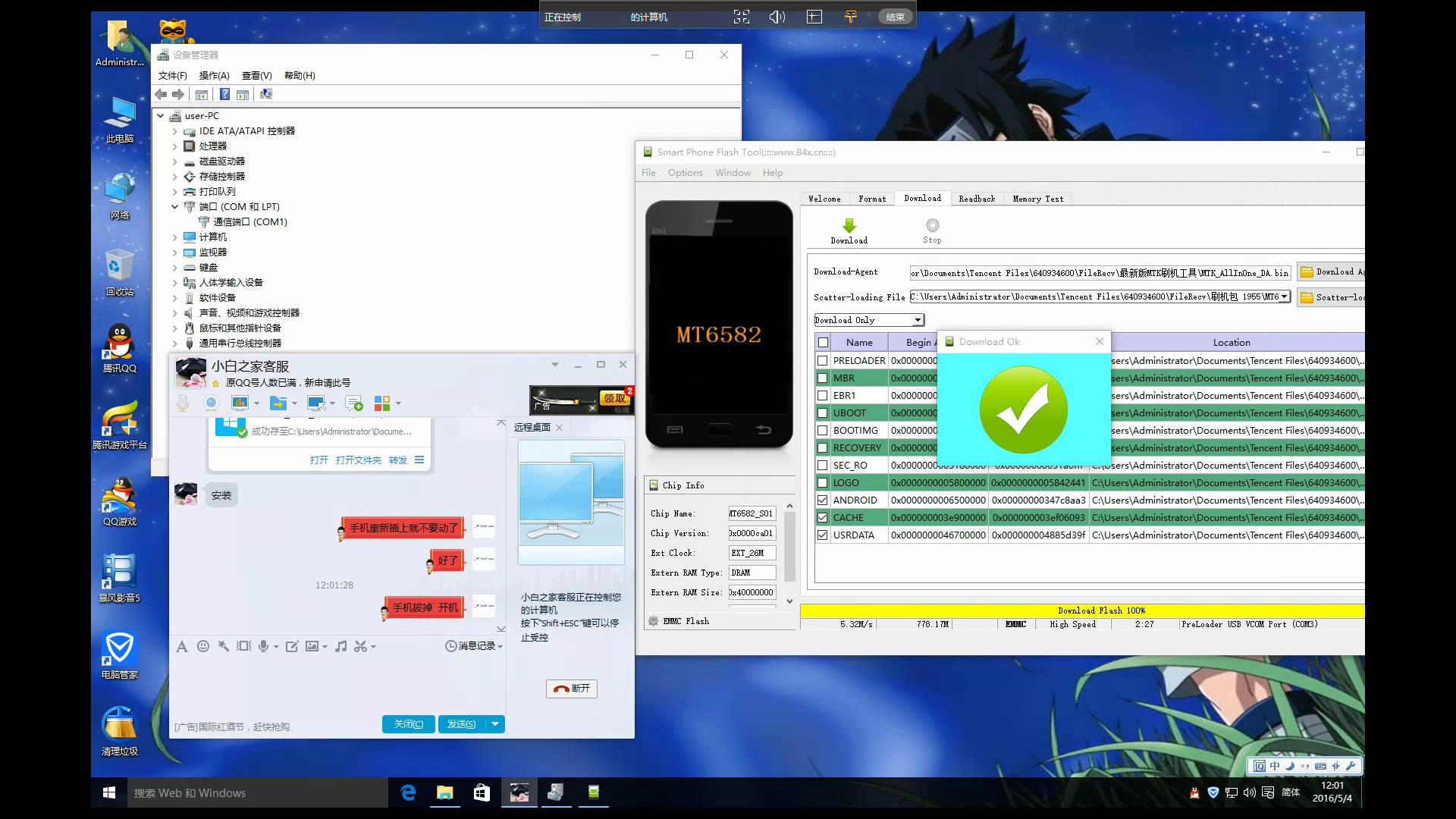This screenshot has height=819, width=1456.
Task: Open the Device Manager Action menu
Action: (x=214, y=76)
